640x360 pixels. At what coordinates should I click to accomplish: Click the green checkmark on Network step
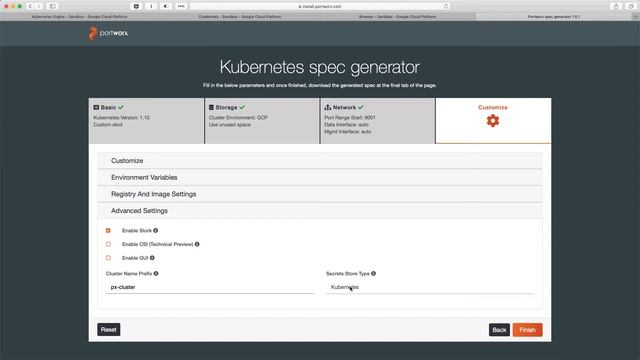click(360, 107)
